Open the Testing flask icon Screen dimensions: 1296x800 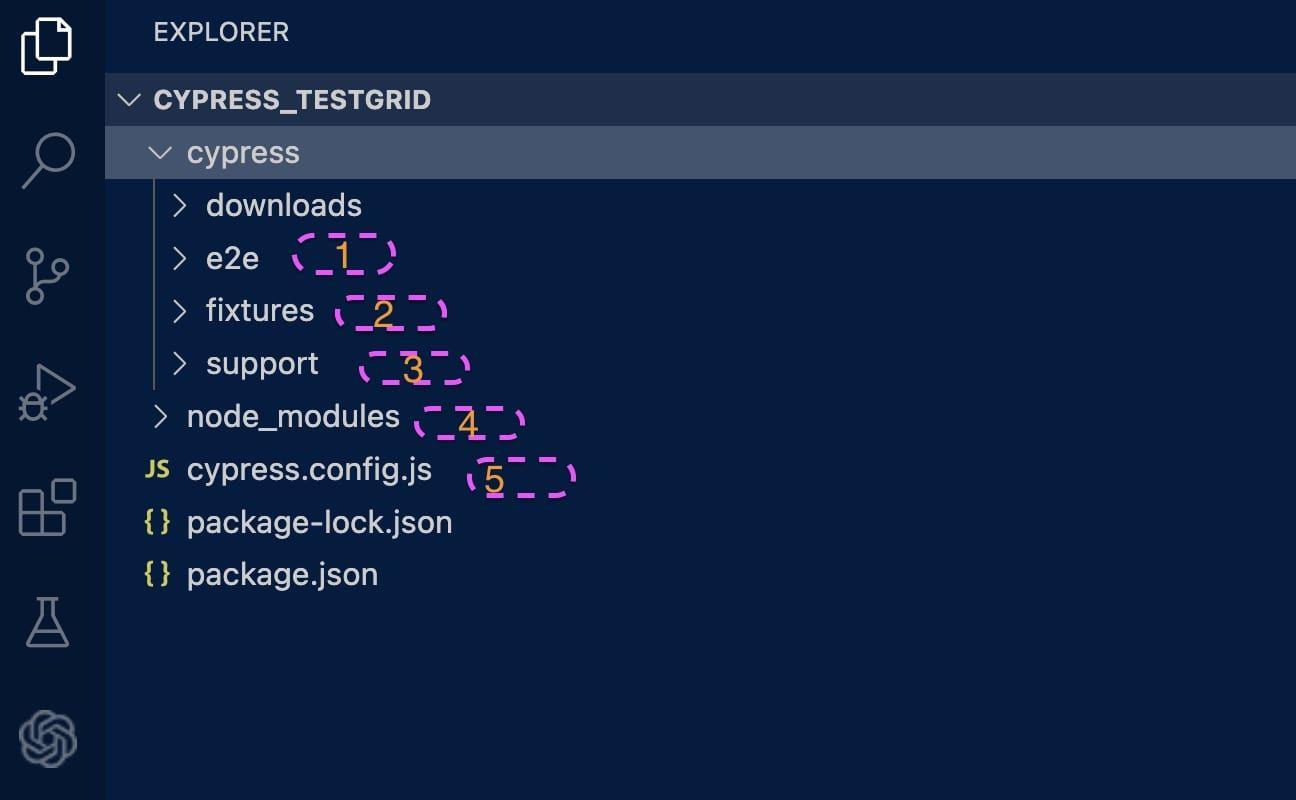47,622
